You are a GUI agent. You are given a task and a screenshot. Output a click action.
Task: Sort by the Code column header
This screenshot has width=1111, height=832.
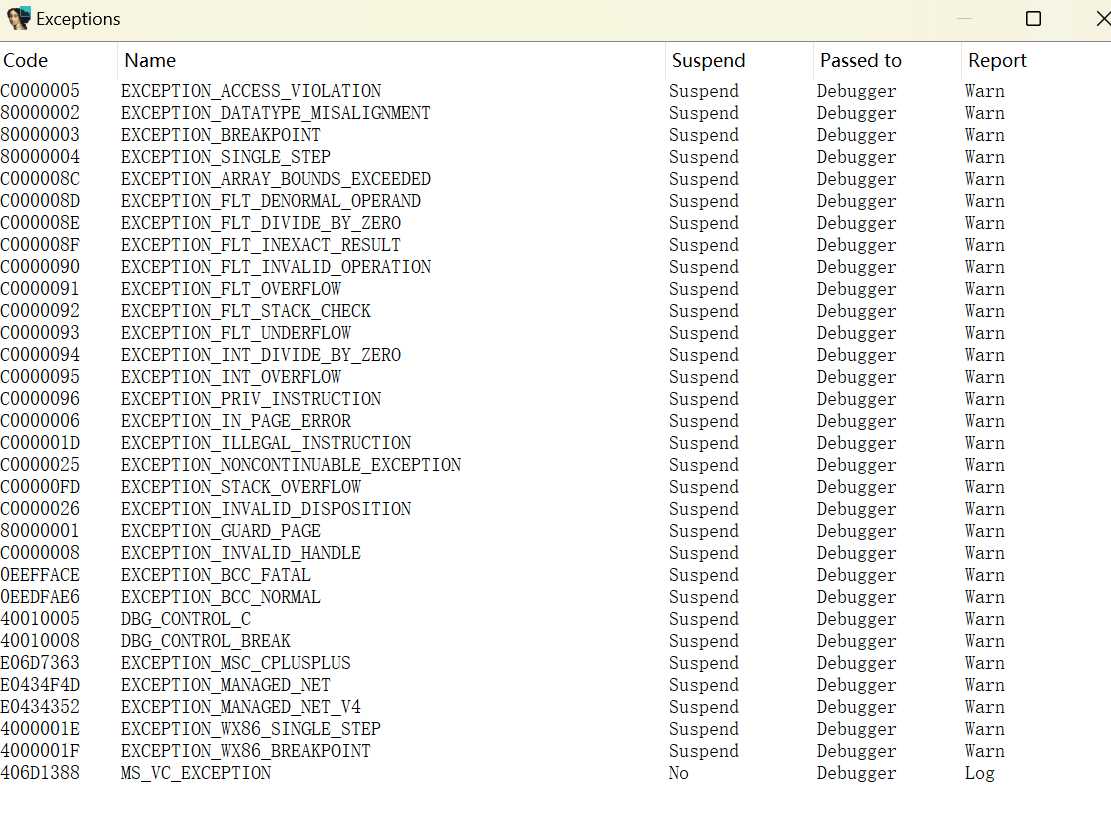[26, 61]
